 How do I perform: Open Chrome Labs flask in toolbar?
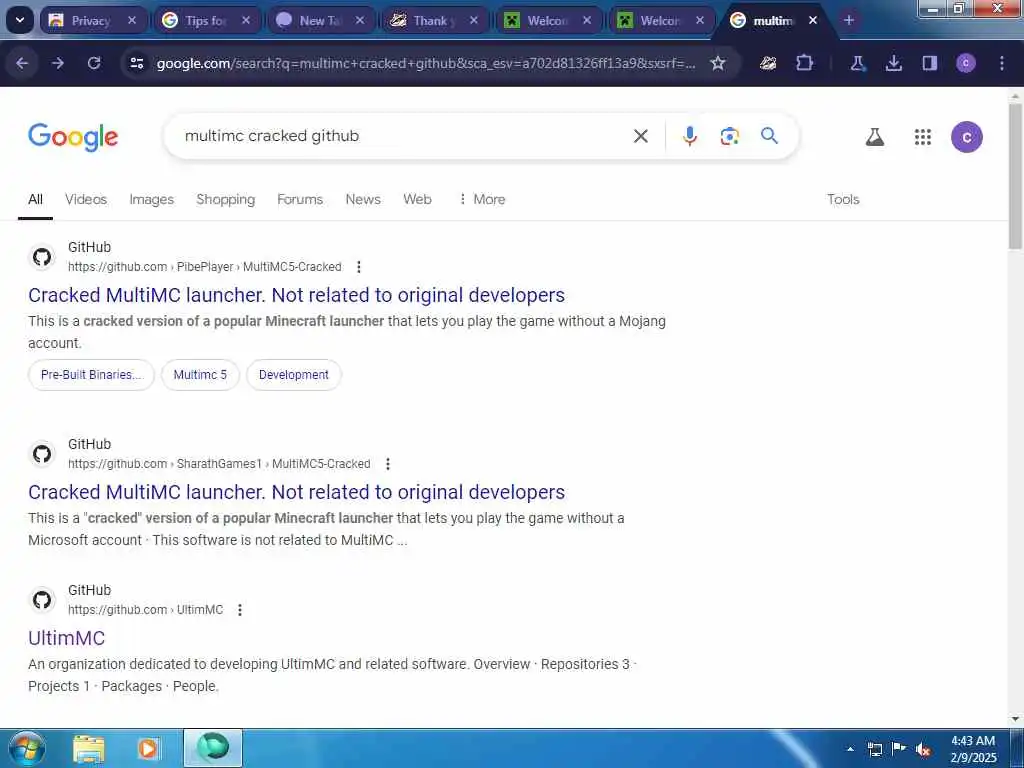point(857,63)
